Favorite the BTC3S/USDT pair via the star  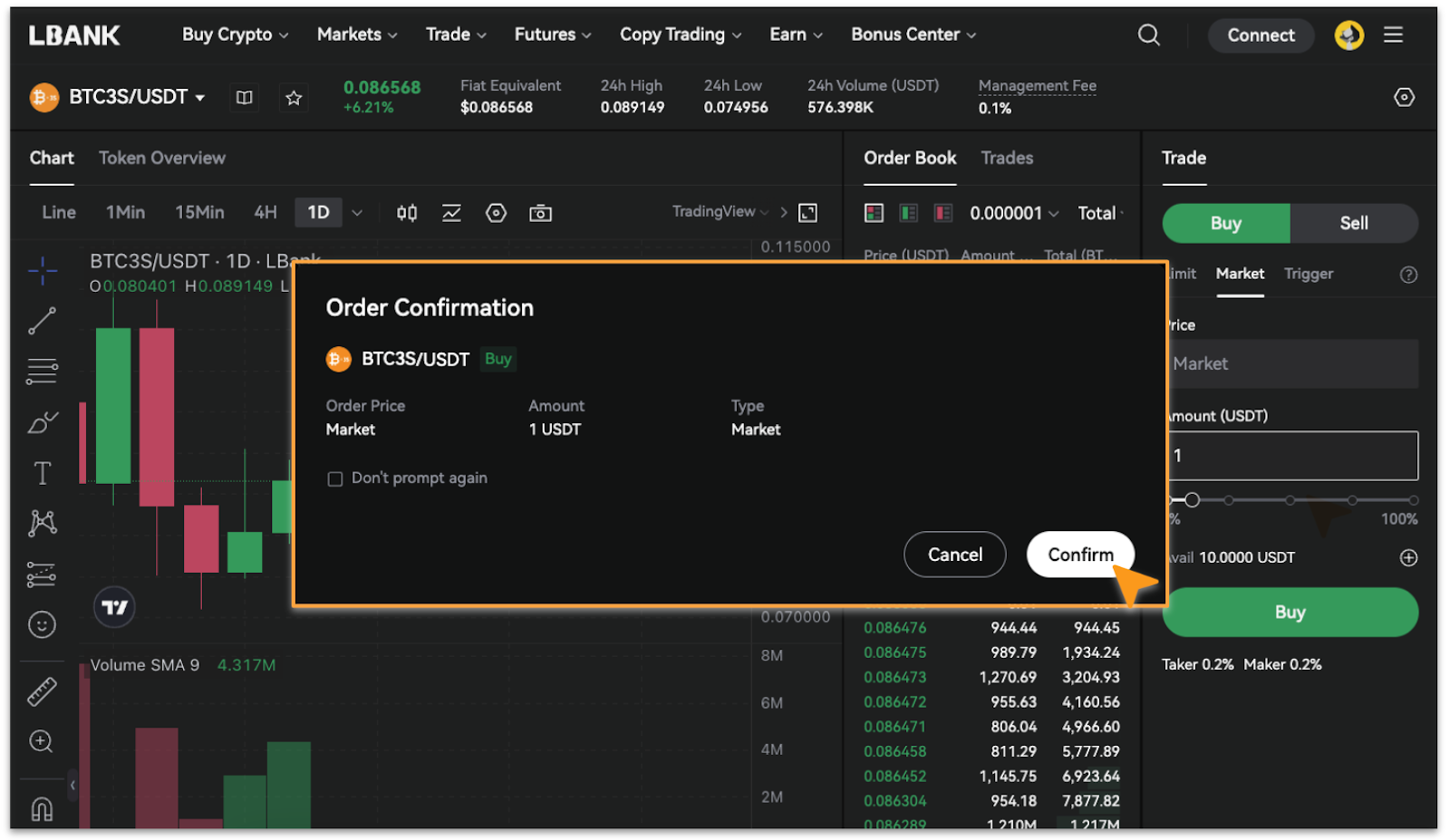[x=294, y=97]
